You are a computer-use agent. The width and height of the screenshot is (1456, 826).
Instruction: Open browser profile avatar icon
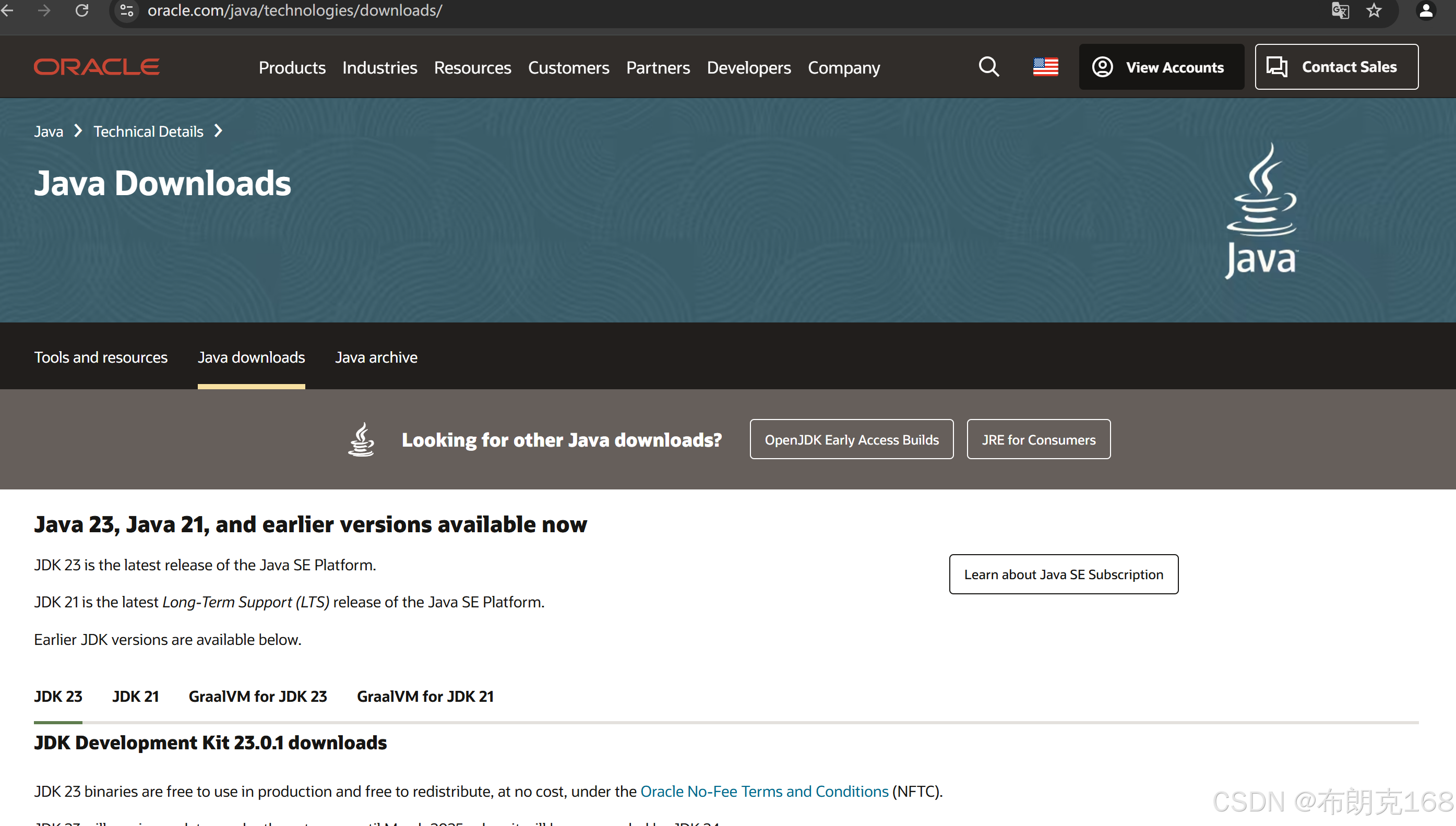point(1425,10)
